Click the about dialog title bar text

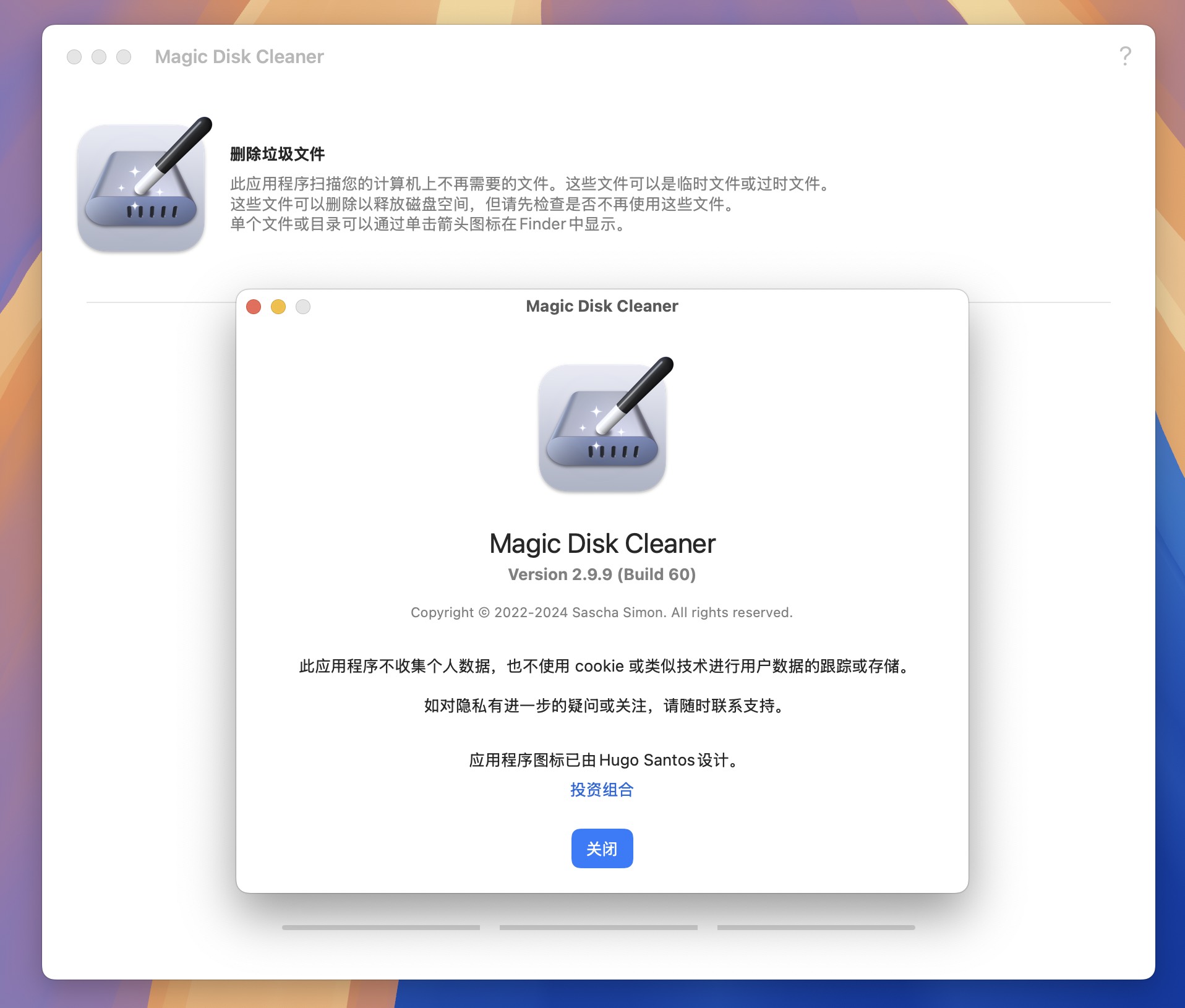point(602,306)
